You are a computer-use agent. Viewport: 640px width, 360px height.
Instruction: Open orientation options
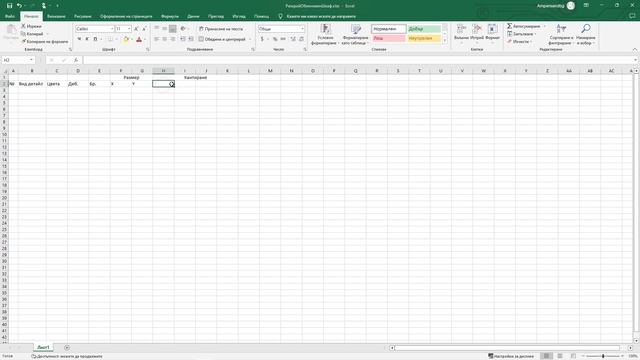pyautogui.click(x=184, y=29)
